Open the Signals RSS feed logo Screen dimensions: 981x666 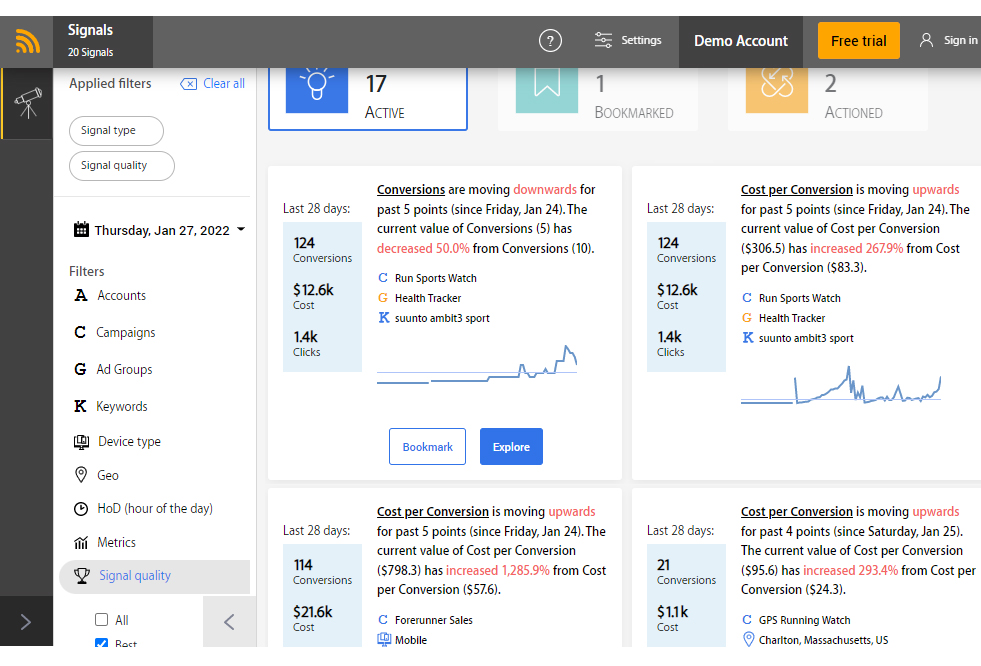pos(28,41)
